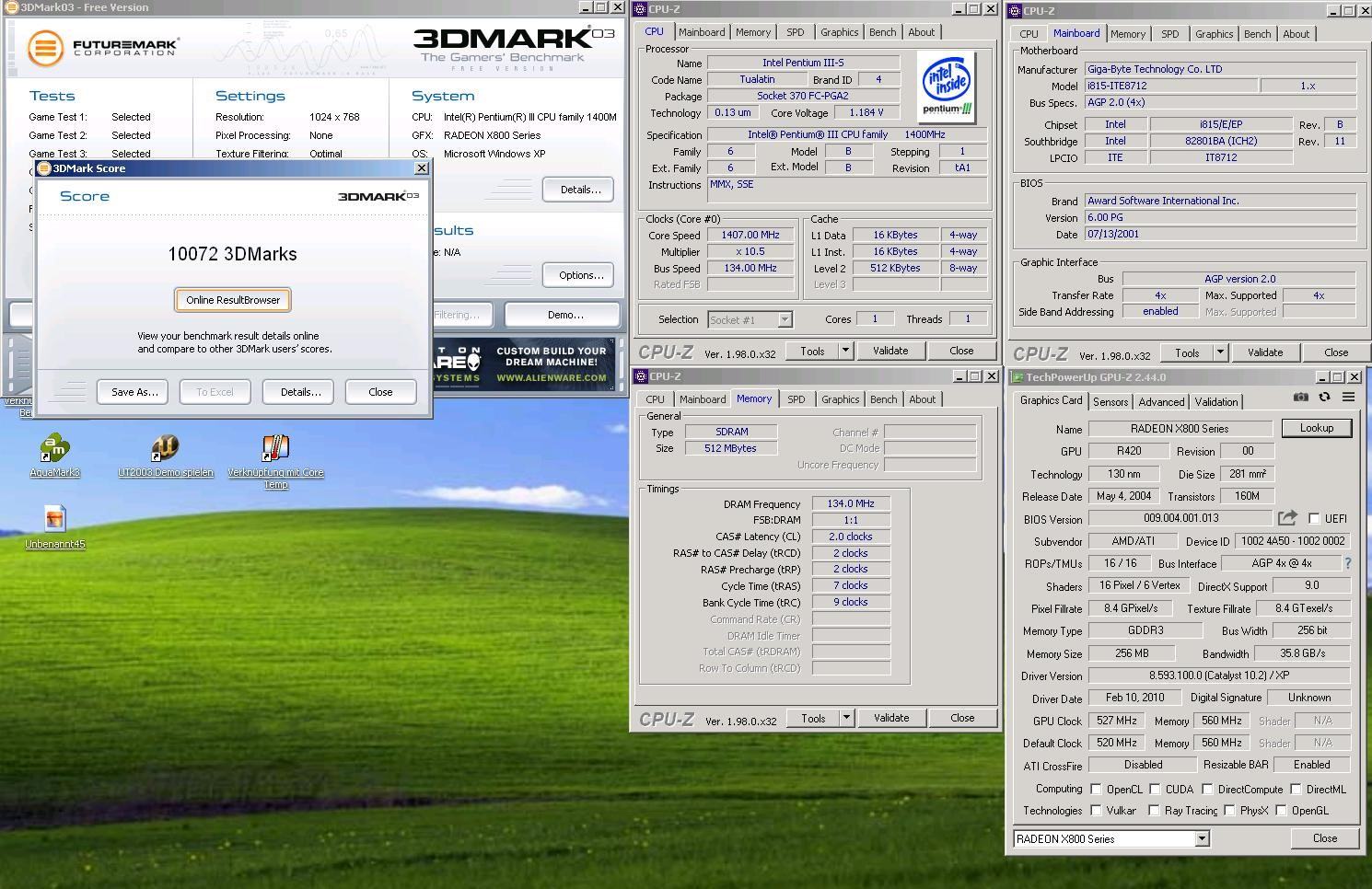
Task: Click the BIOS date 07/13/2001 field
Action: tap(1220, 234)
